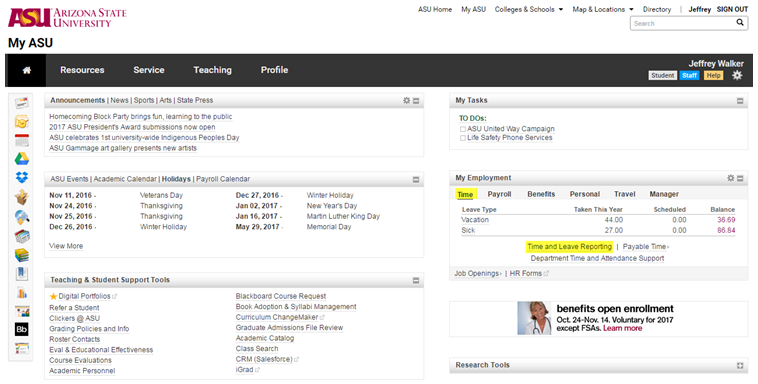Switch to the Academic Calendar tab
Image resolution: width=758 pixels, height=384 pixels.
click(x=125, y=179)
